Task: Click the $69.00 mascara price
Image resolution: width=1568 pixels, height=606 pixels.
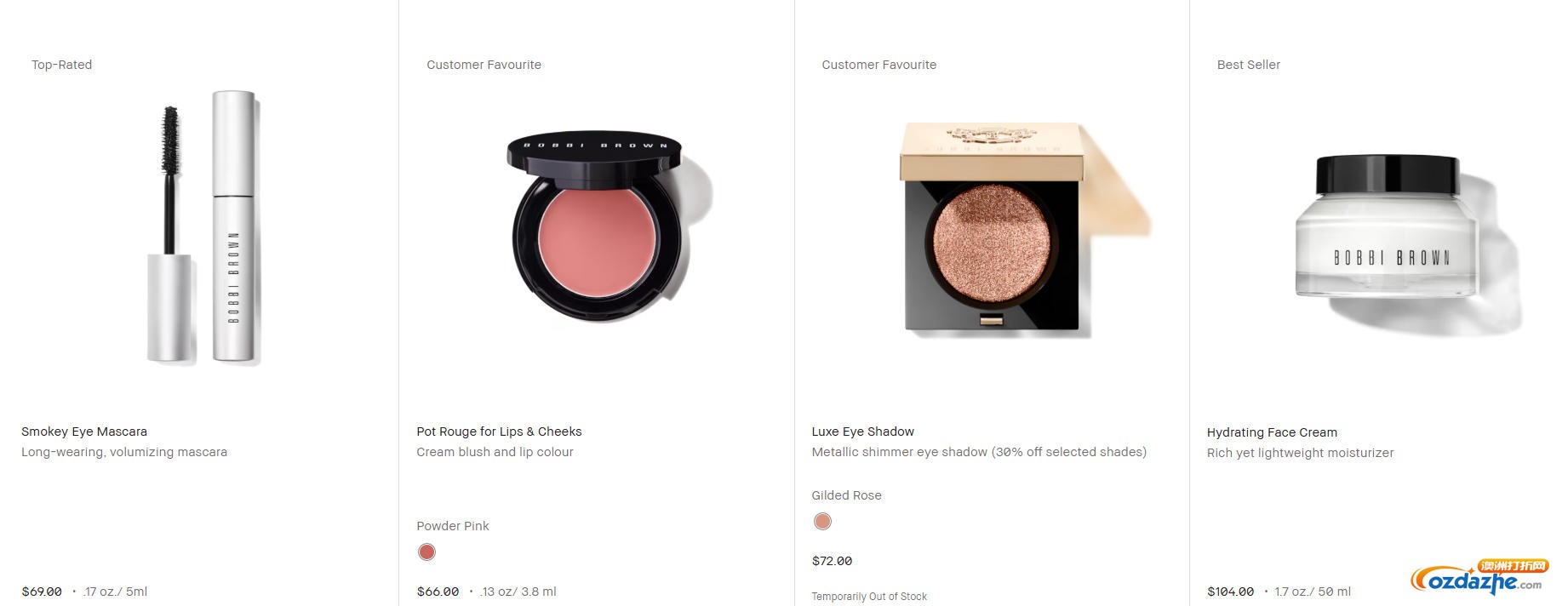Action: click(x=42, y=592)
